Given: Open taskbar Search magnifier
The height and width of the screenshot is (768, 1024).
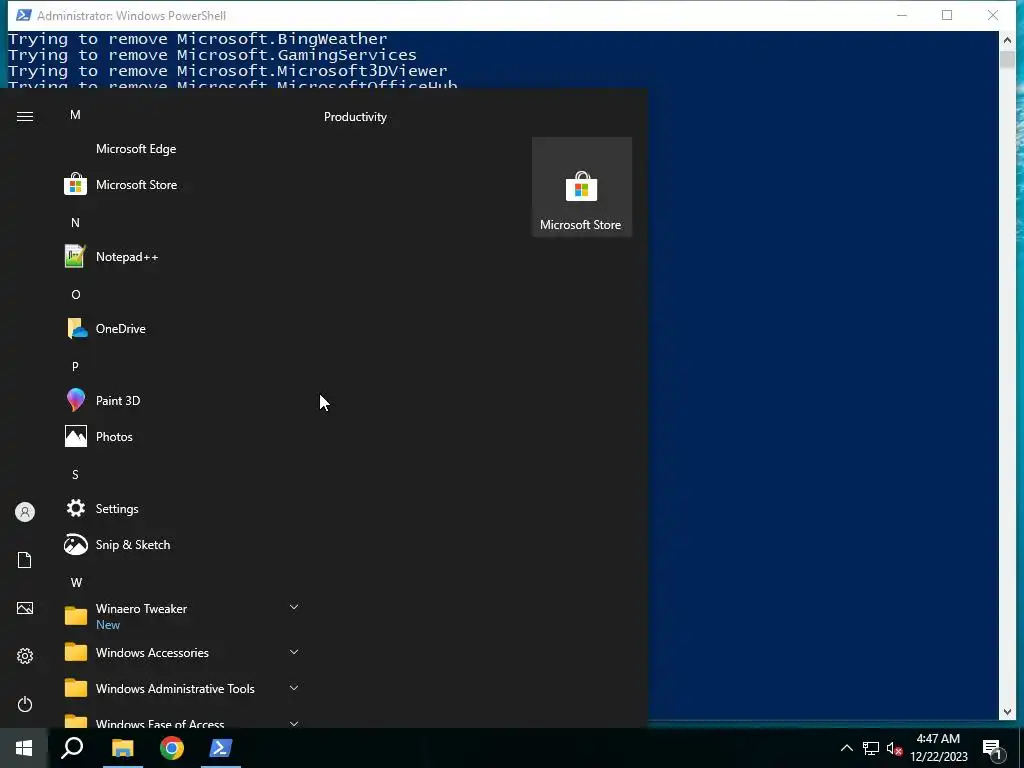Looking at the screenshot, I should [72, 748].
